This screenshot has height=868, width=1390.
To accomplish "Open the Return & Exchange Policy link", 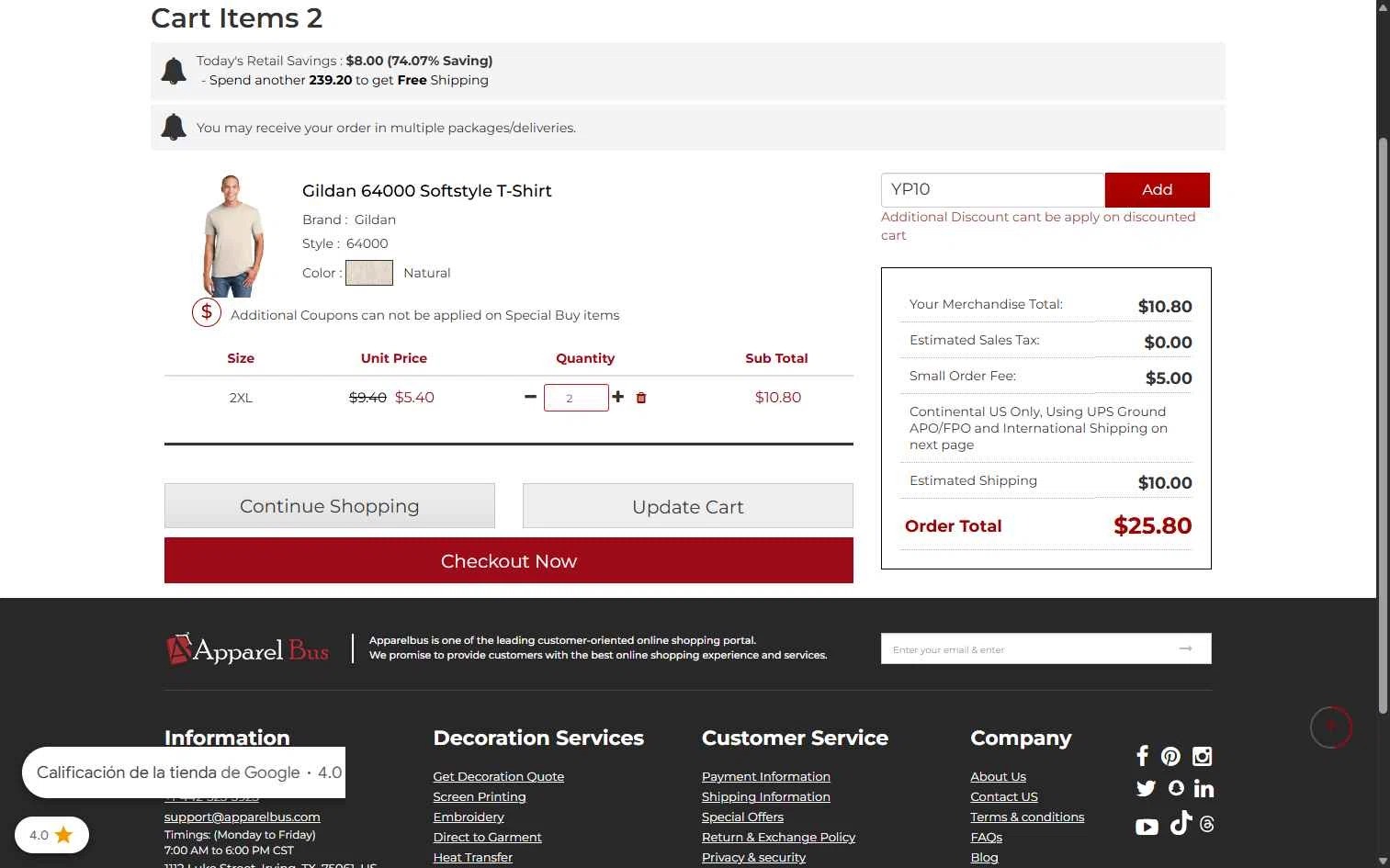I will 778,837.
